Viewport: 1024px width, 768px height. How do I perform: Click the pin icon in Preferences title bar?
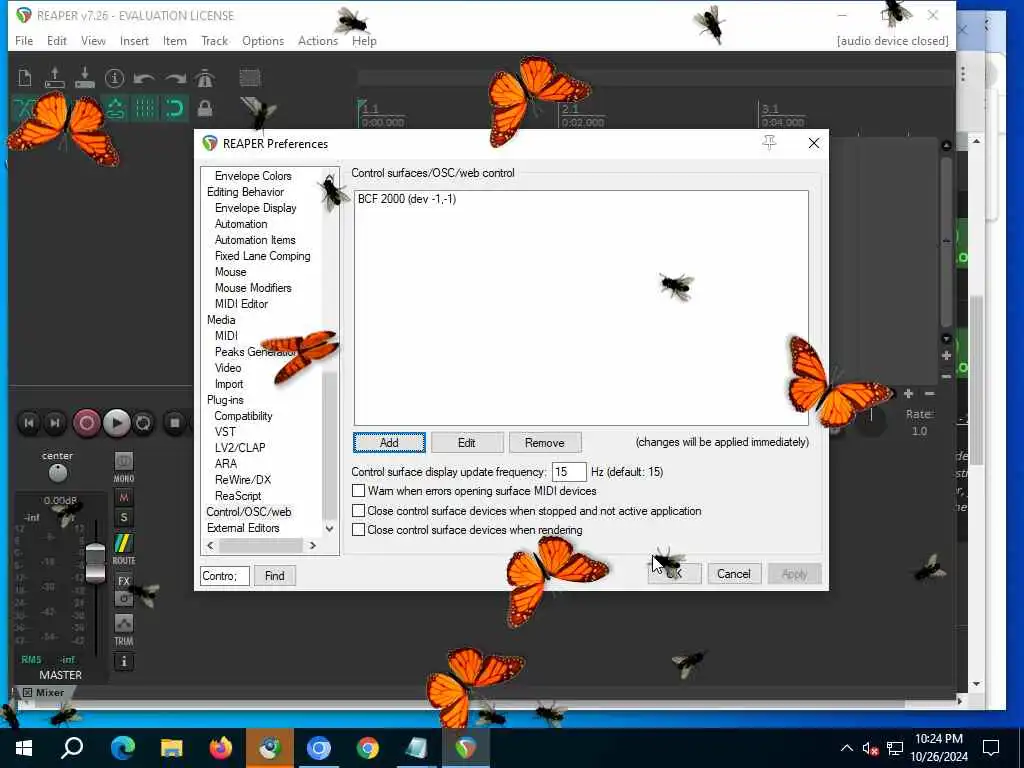769,143
